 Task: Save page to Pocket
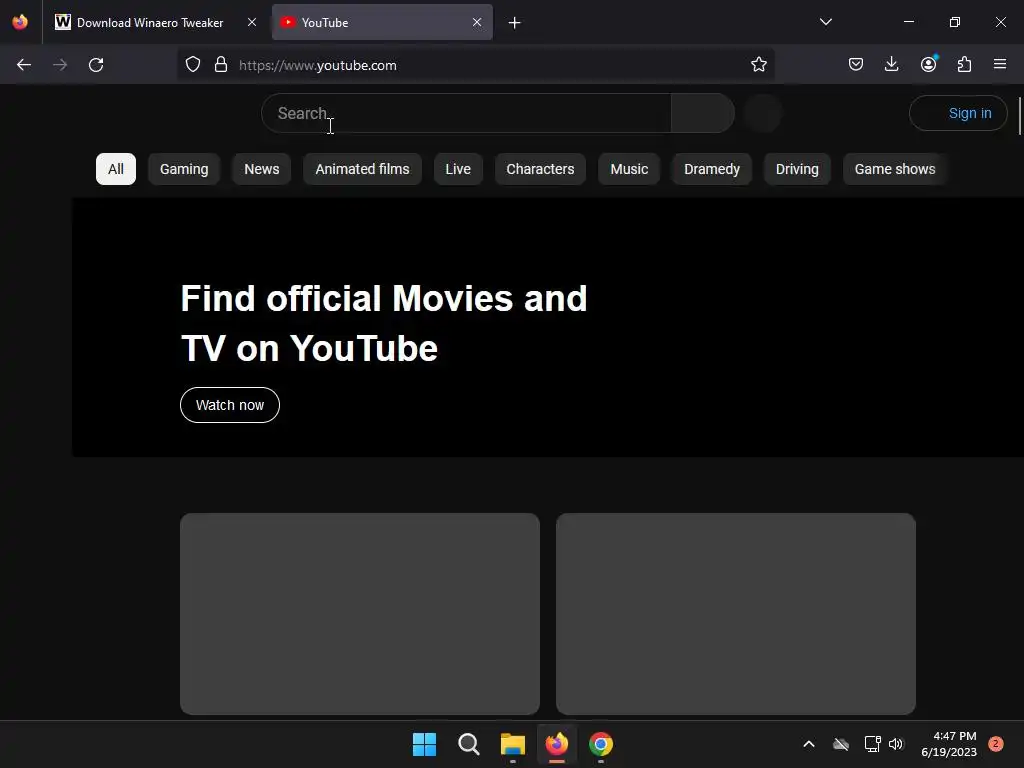coord(856,65)
